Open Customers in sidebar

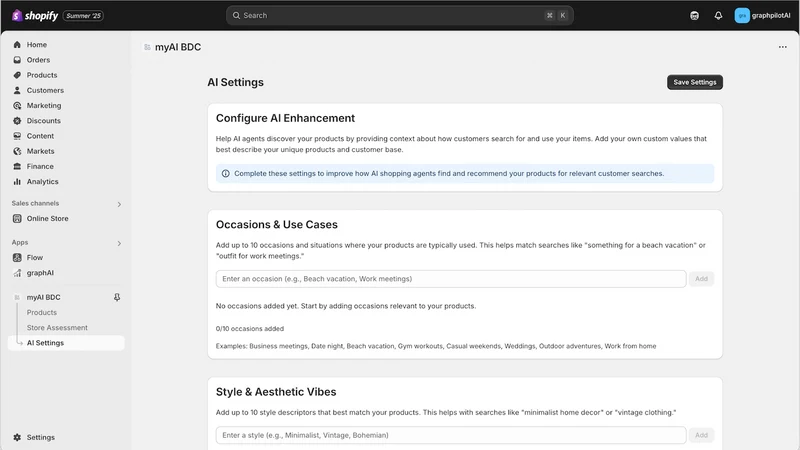(45, 90)
